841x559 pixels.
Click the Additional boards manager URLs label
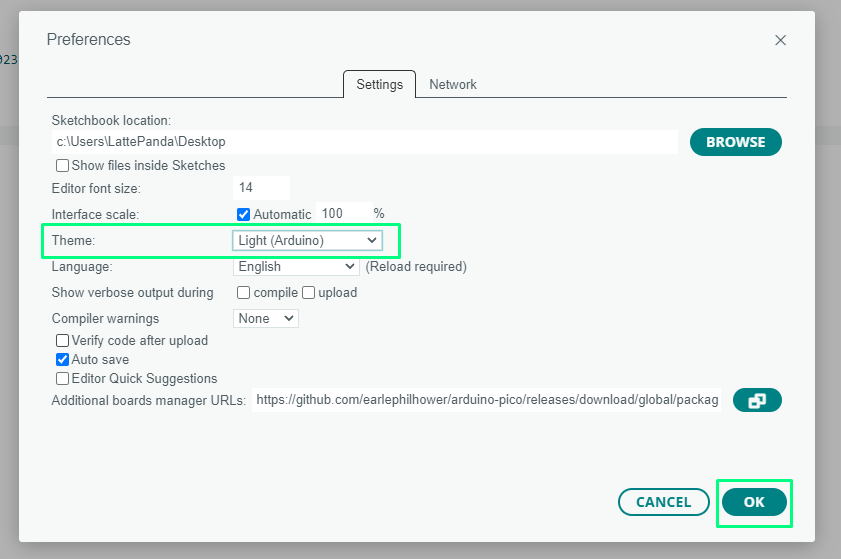tap(149, 401)
